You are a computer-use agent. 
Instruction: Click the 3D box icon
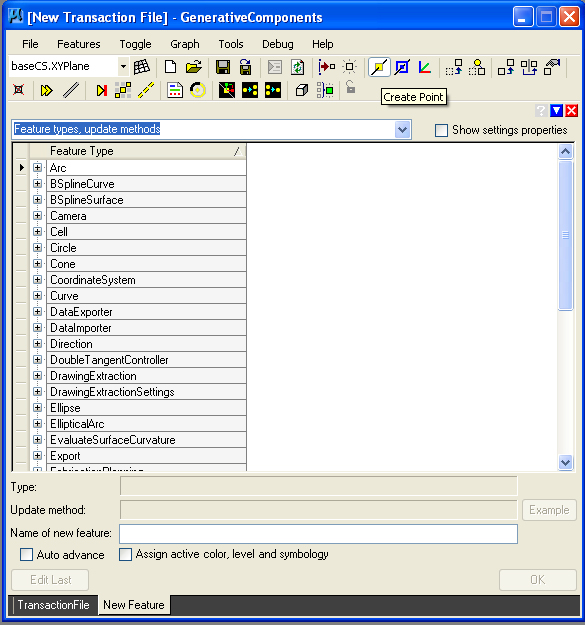302,90
